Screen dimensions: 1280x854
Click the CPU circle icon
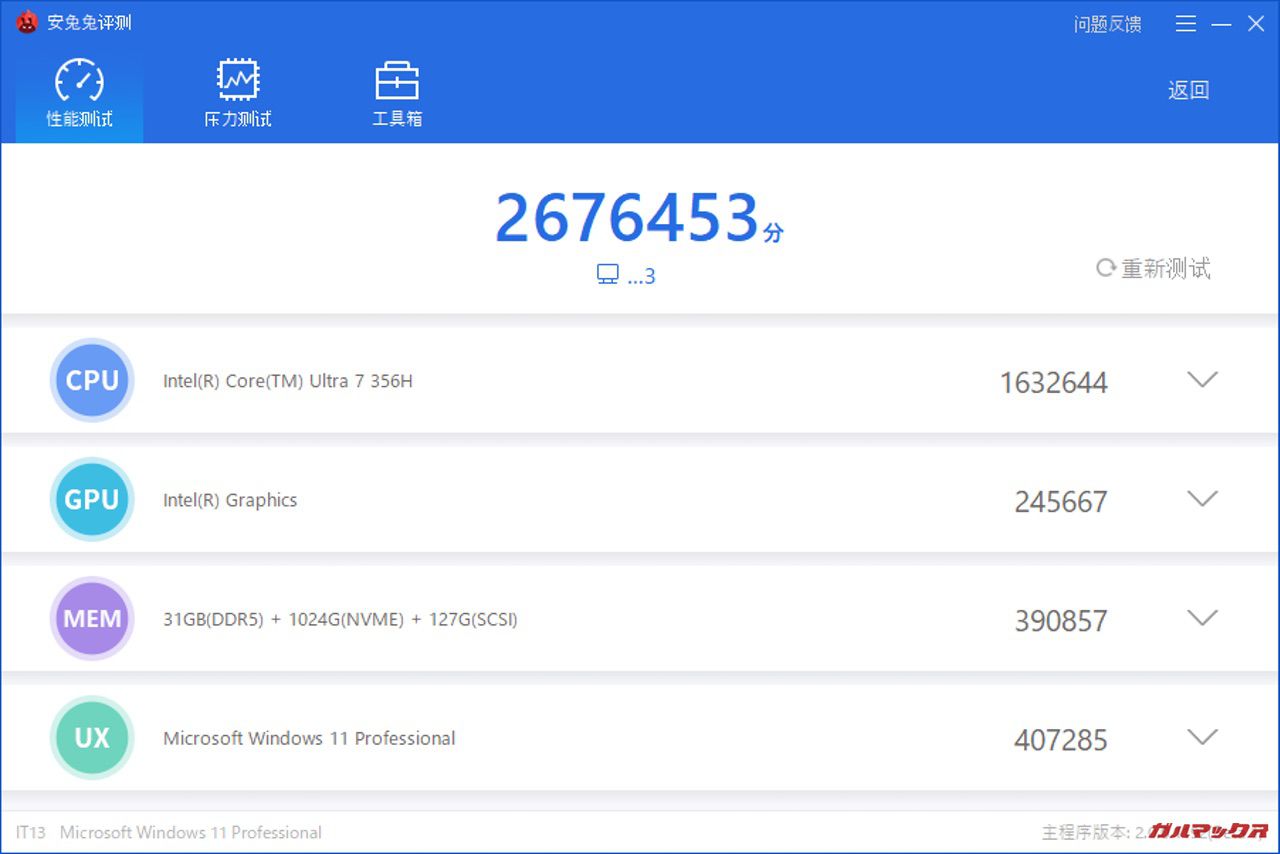point(92,380)
